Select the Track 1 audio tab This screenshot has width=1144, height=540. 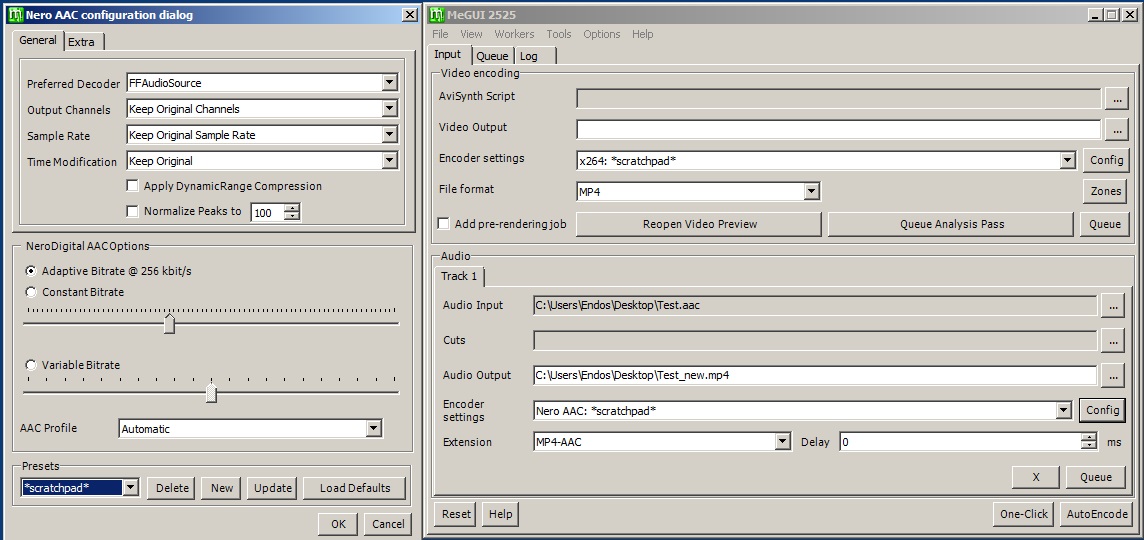point(460,277)
